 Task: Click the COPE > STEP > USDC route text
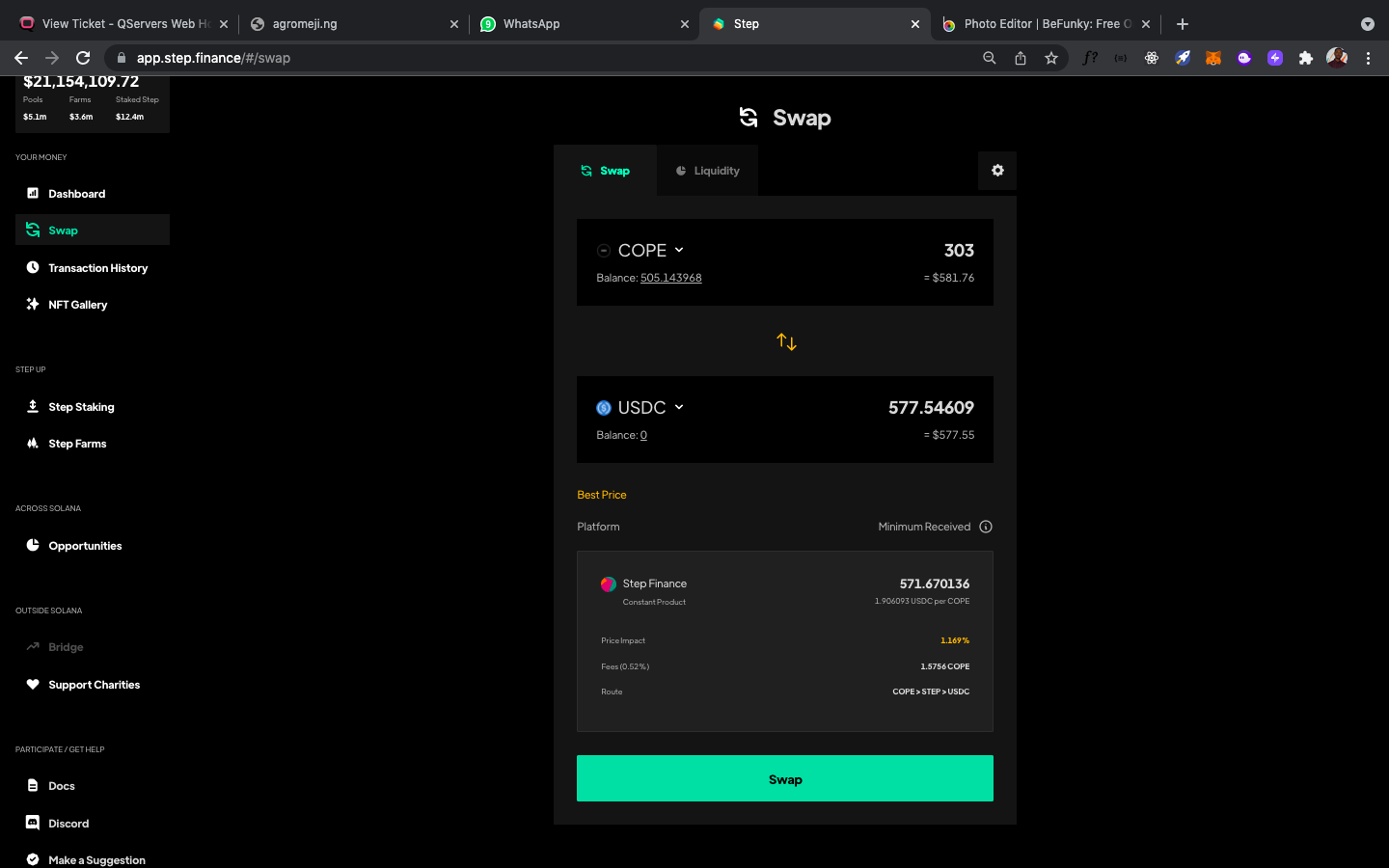(x=931, y=692)
